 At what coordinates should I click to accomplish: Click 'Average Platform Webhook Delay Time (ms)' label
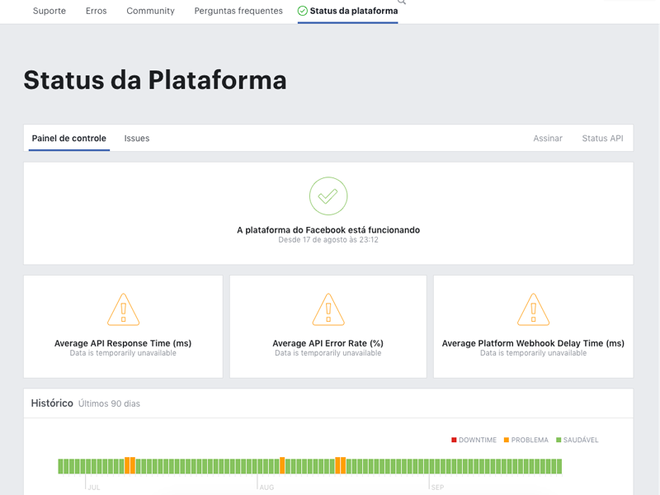[x=533, y=343]
